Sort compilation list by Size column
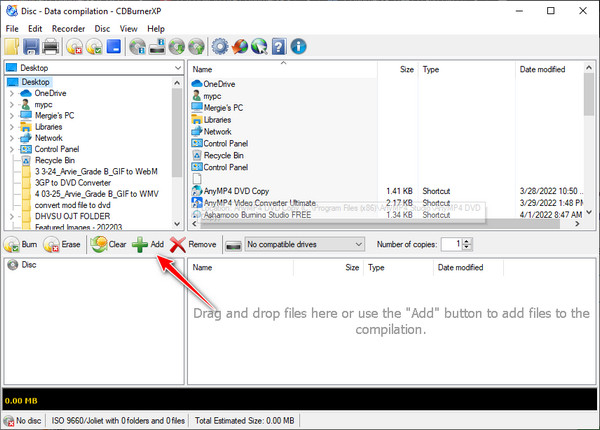The image size is (600, 430). click(328, 267)
